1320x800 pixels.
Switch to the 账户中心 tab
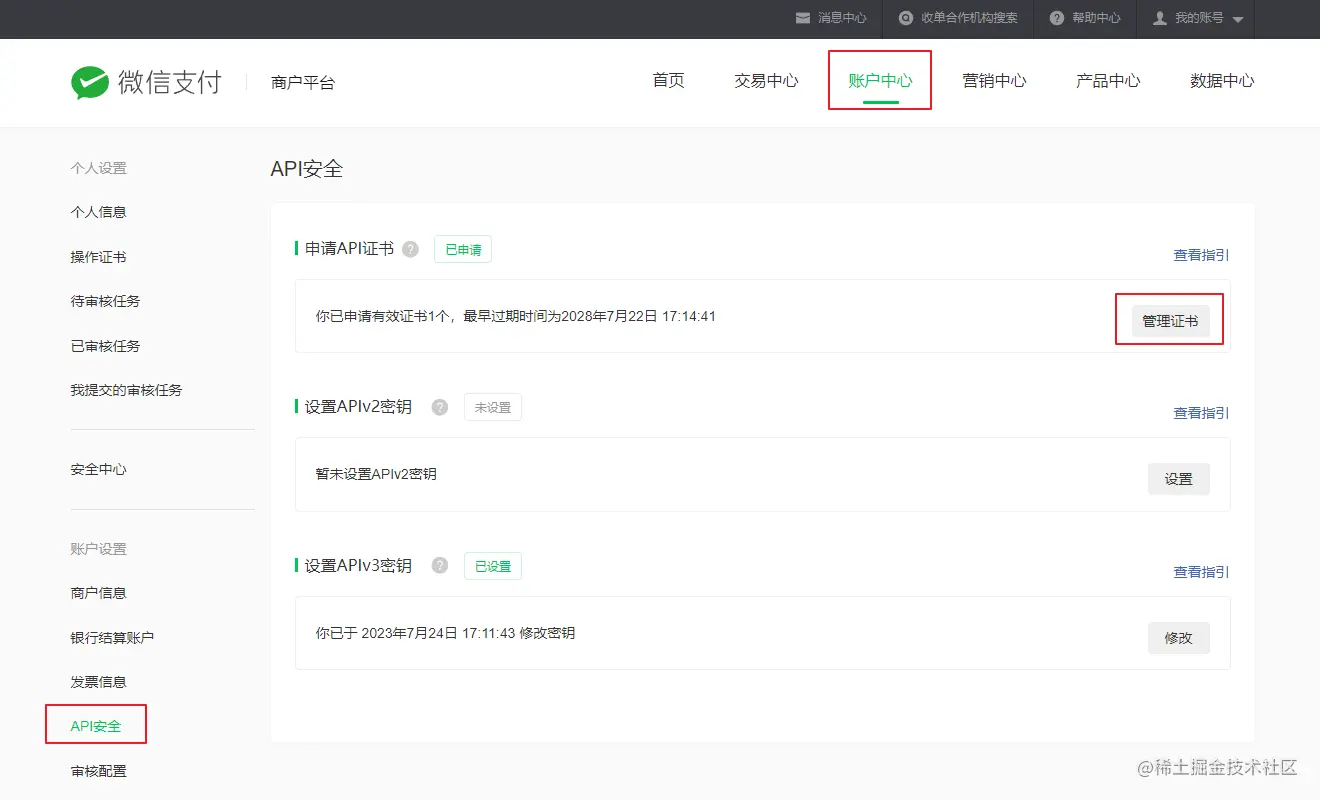coord(880,81)
